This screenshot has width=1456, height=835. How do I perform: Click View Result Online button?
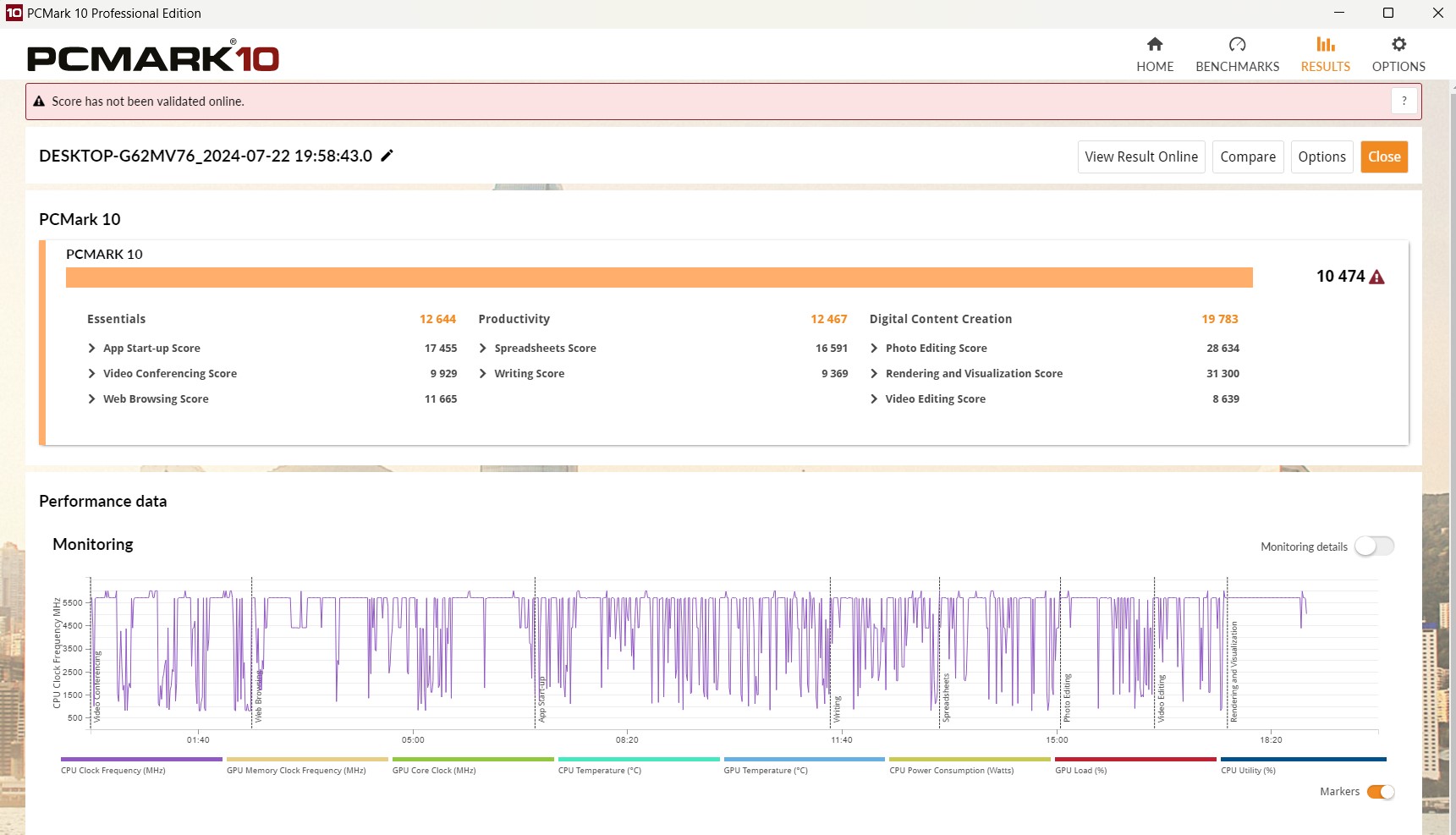point(1141,157)
